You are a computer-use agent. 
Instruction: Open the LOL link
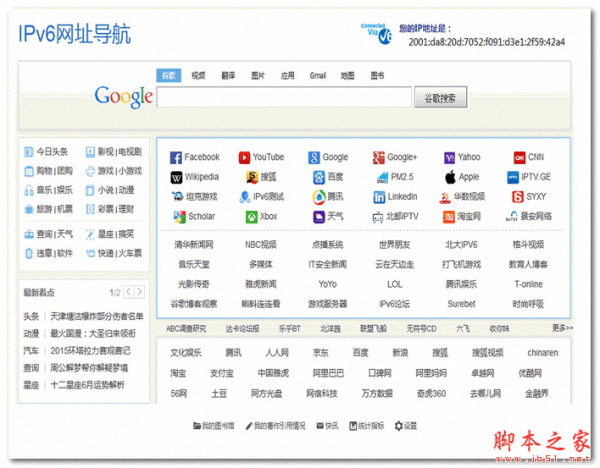coord(395,284)
